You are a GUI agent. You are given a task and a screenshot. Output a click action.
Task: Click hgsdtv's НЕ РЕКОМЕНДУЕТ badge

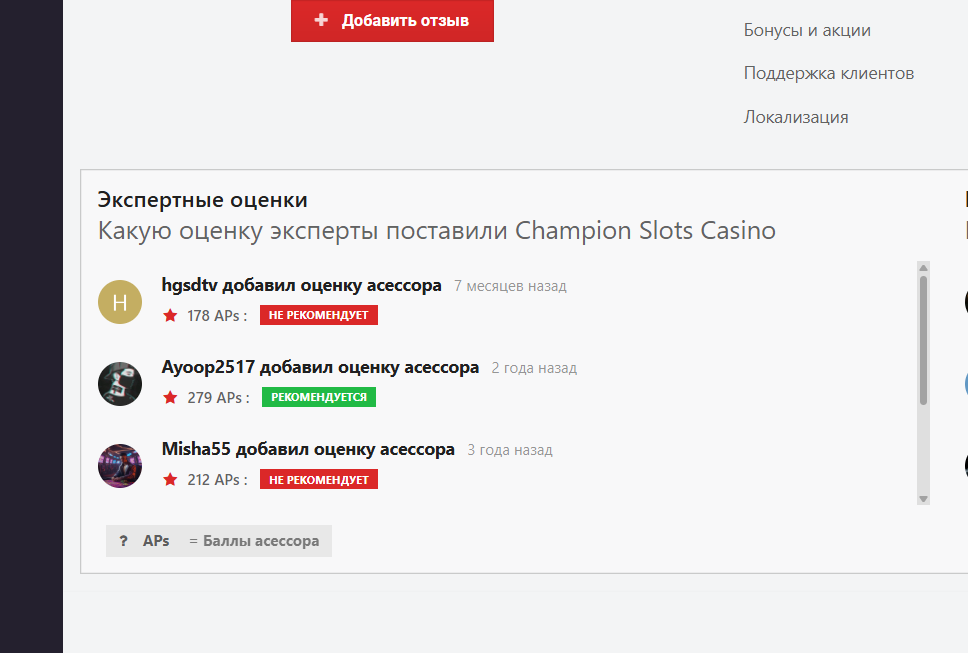click(x=318, y=316)
